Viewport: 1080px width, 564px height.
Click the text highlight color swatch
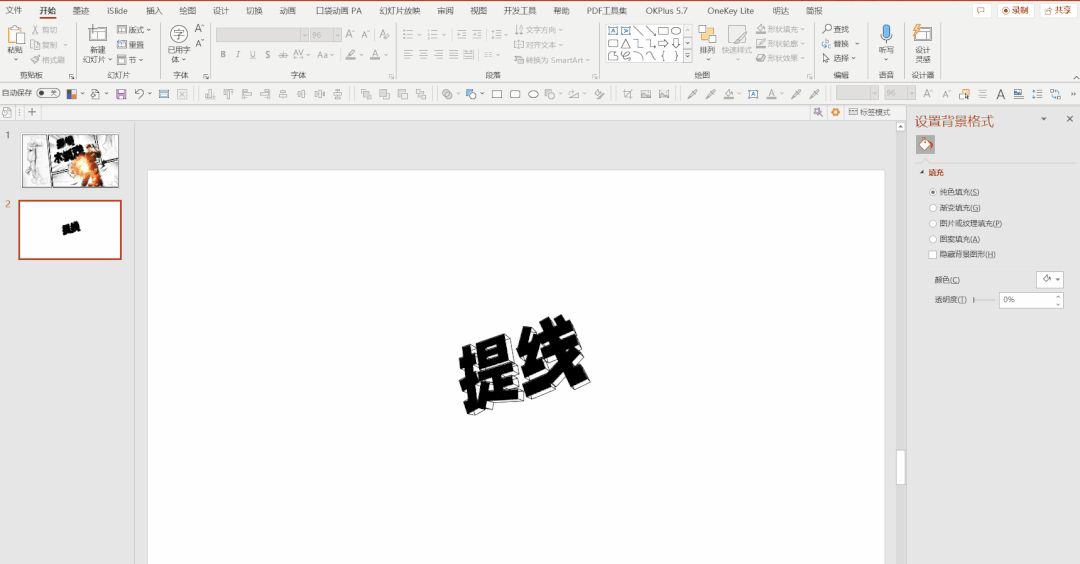click(351, 54)
